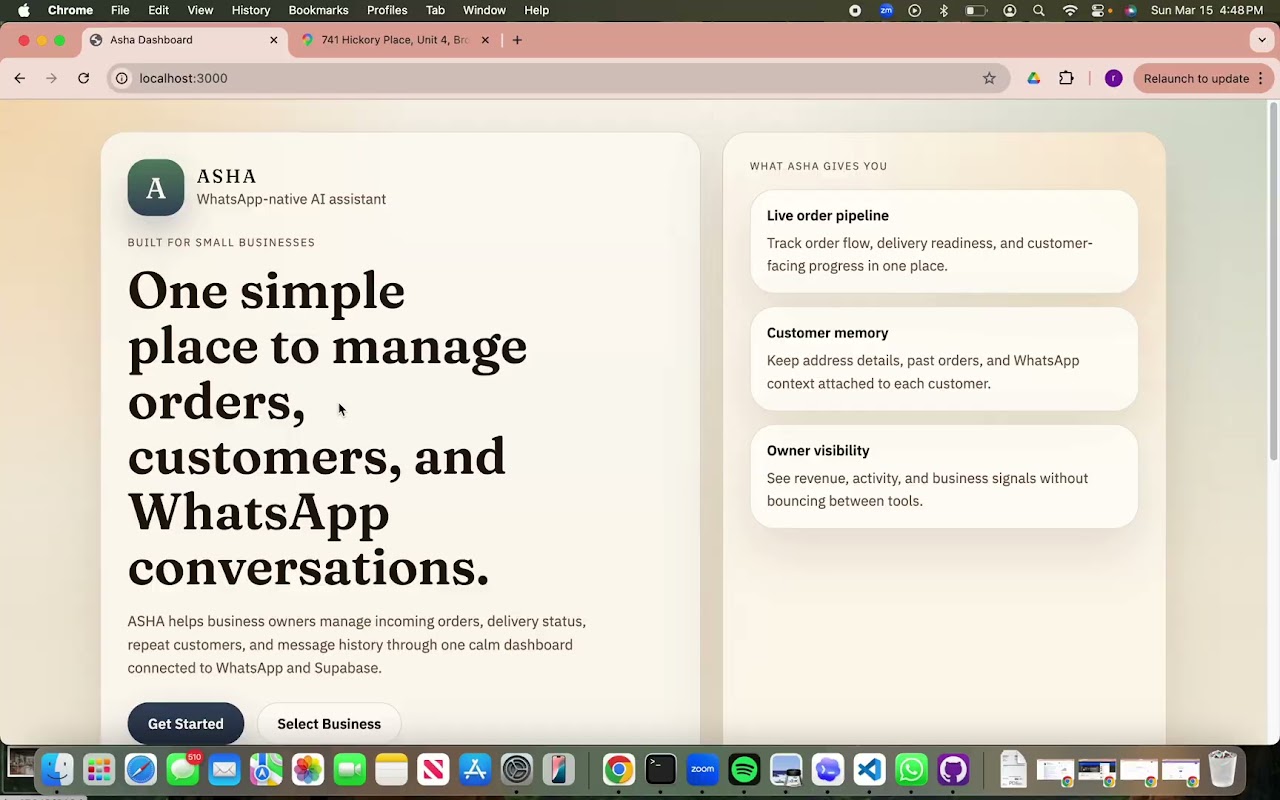Open the tab search dropdown arrow
Image resolution: width=1280 pixels, height=800 pixels.
[x=1262, y=40]
